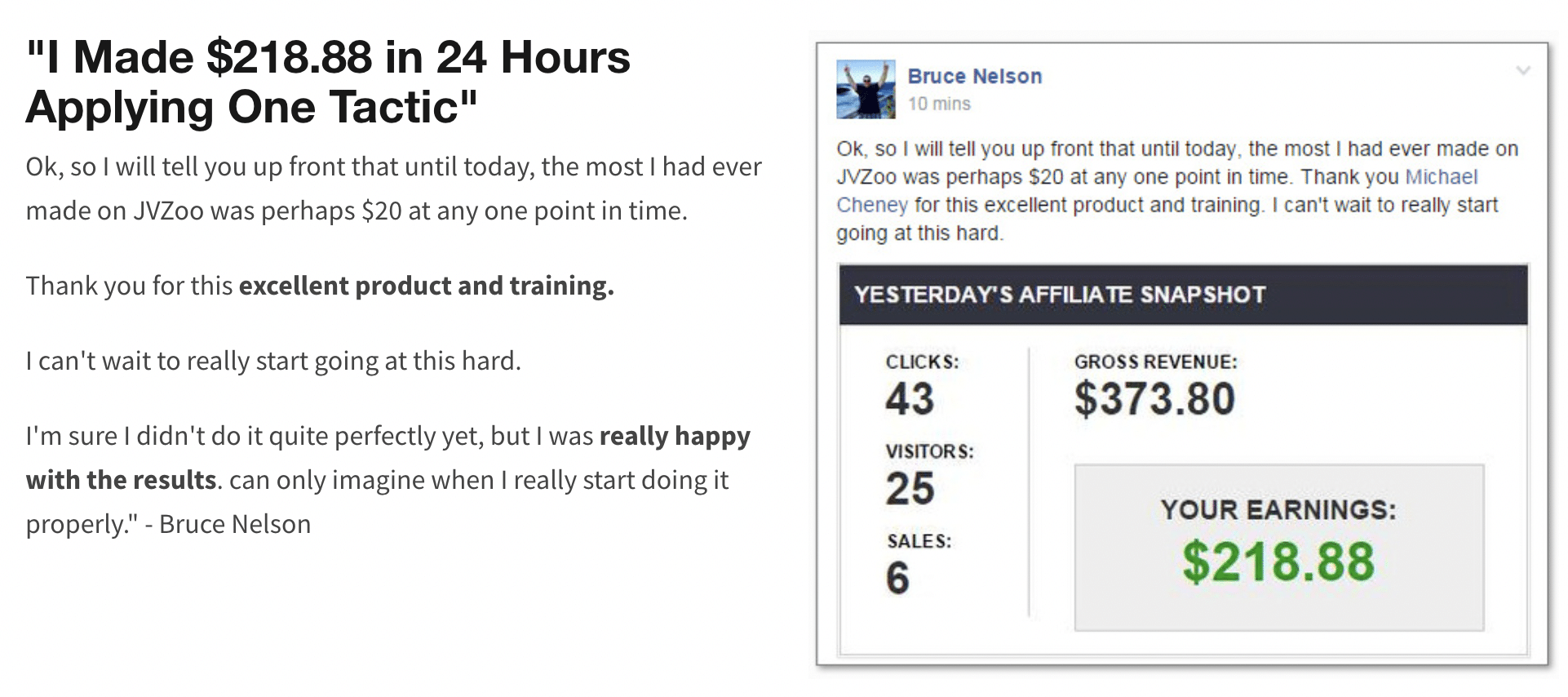This screenshot has width=1568, height=697.
Task: Click the JVZoo mention in the testimonial paragraph
Action: coord(168,211)
